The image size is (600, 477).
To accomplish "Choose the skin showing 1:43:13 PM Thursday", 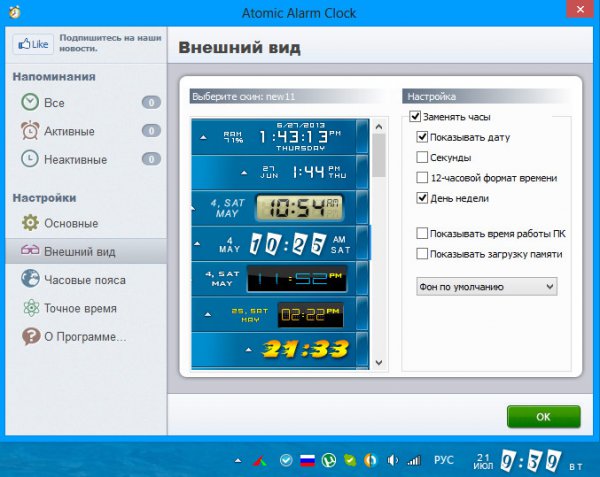I will coord(280,137).
